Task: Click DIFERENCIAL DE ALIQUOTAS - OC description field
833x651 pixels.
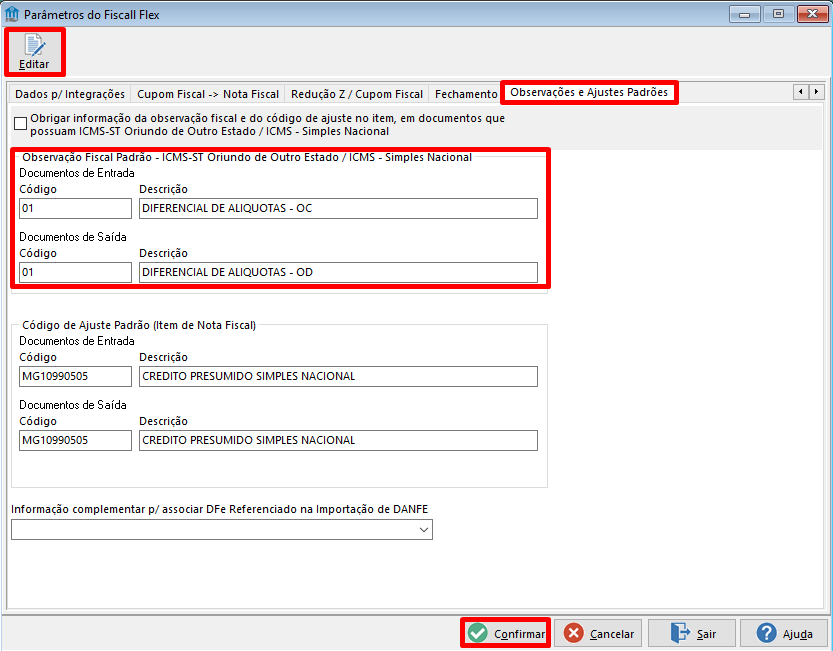Action: point(338,208)
